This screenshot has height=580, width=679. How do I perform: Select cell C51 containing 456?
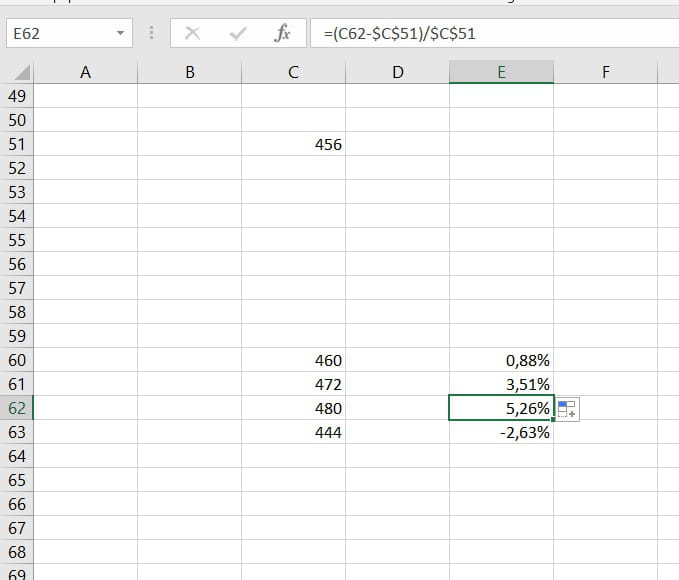293,144
